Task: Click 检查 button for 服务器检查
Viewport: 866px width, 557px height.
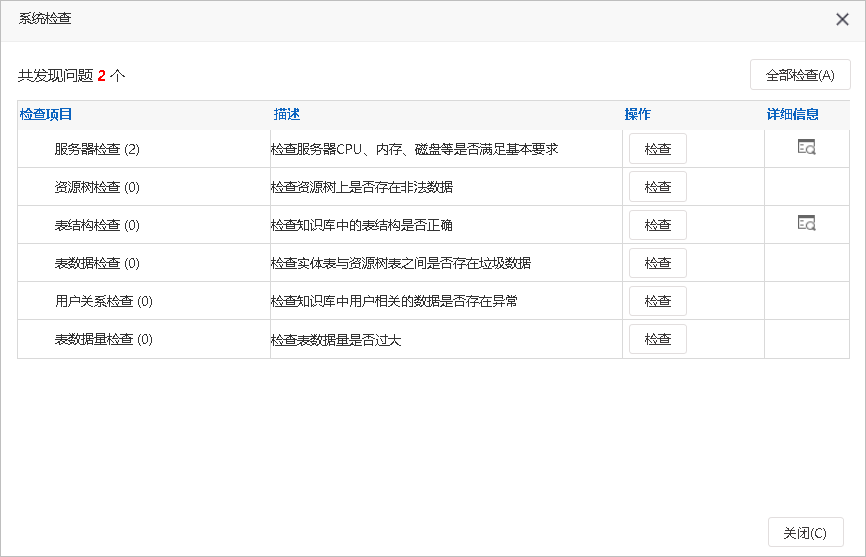Action: (x=658, y=148)
